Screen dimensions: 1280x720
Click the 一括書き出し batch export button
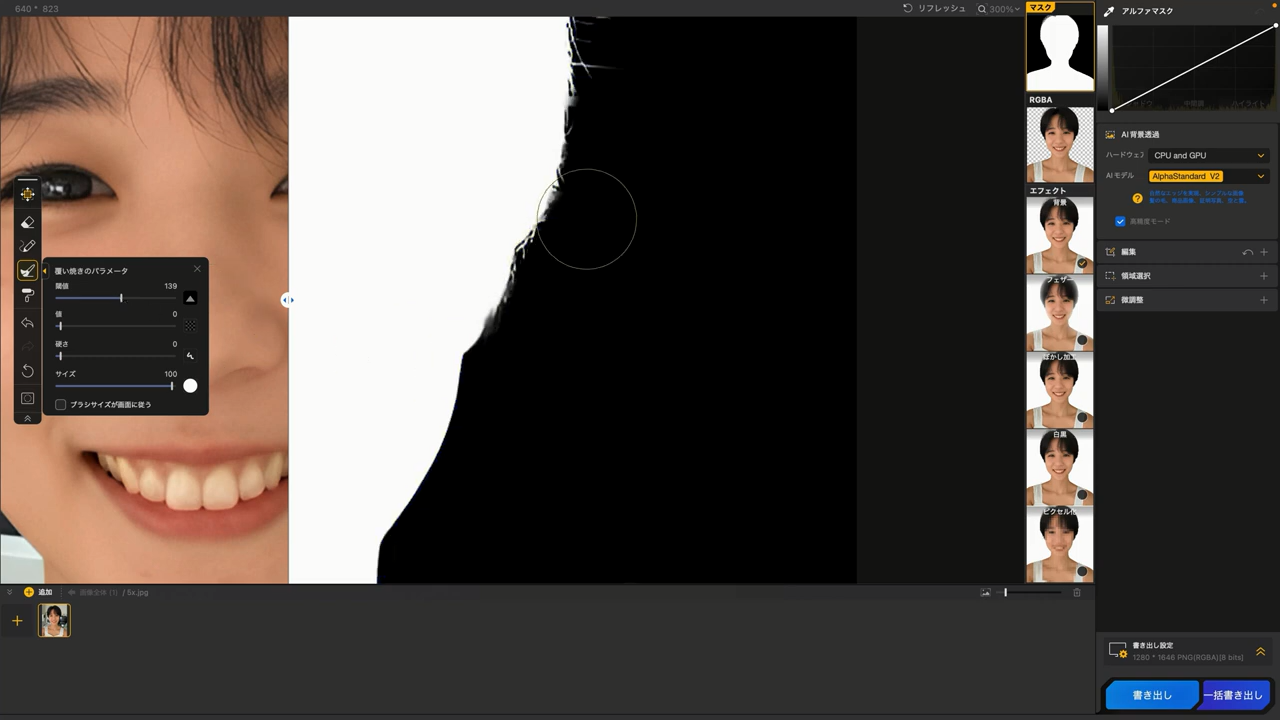pos(1233,695)
